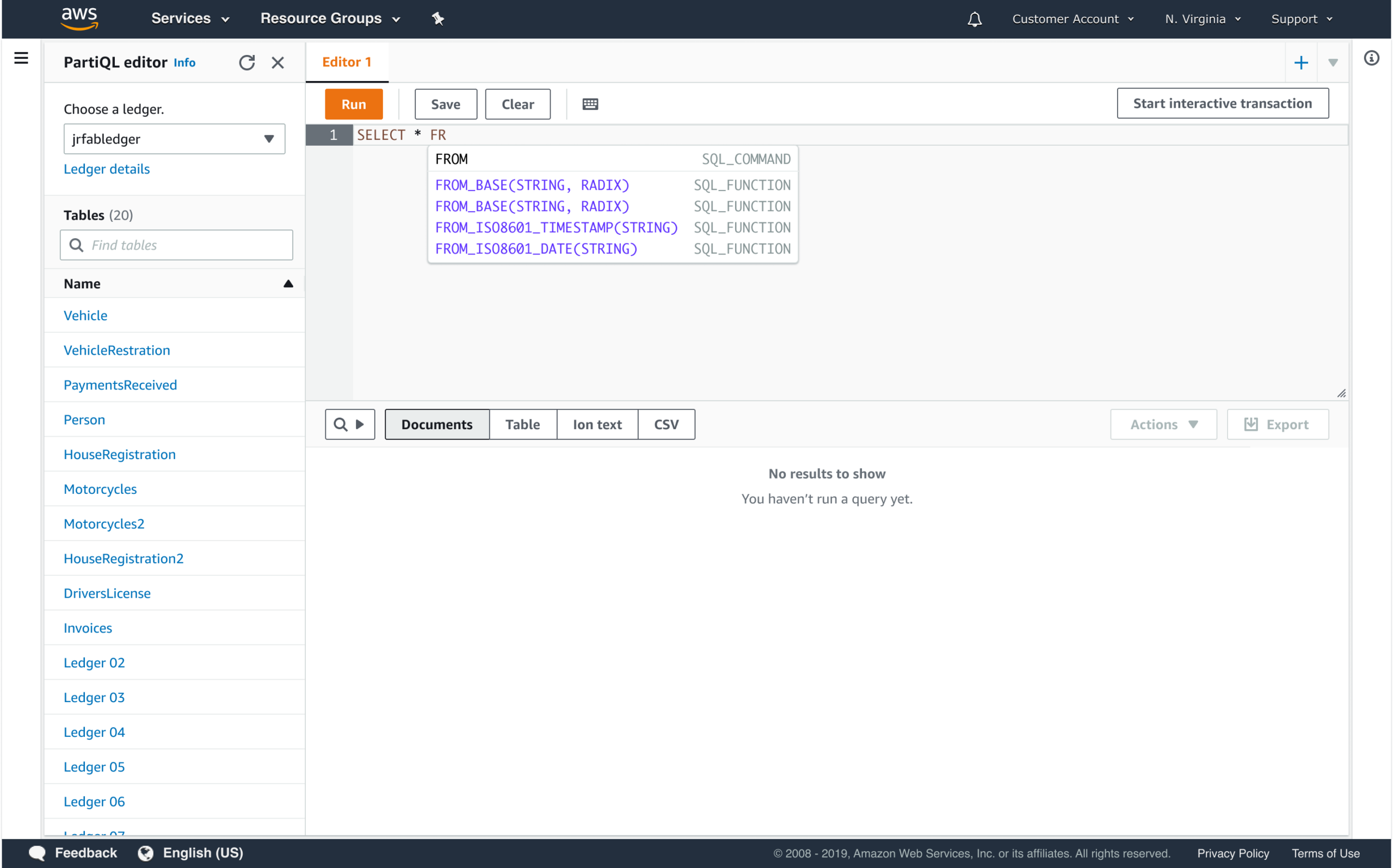Image resolution: width=1393 pixels, height=868 pixels.
Task: Switch results view to CSV
Action: (x=666, y=424)
